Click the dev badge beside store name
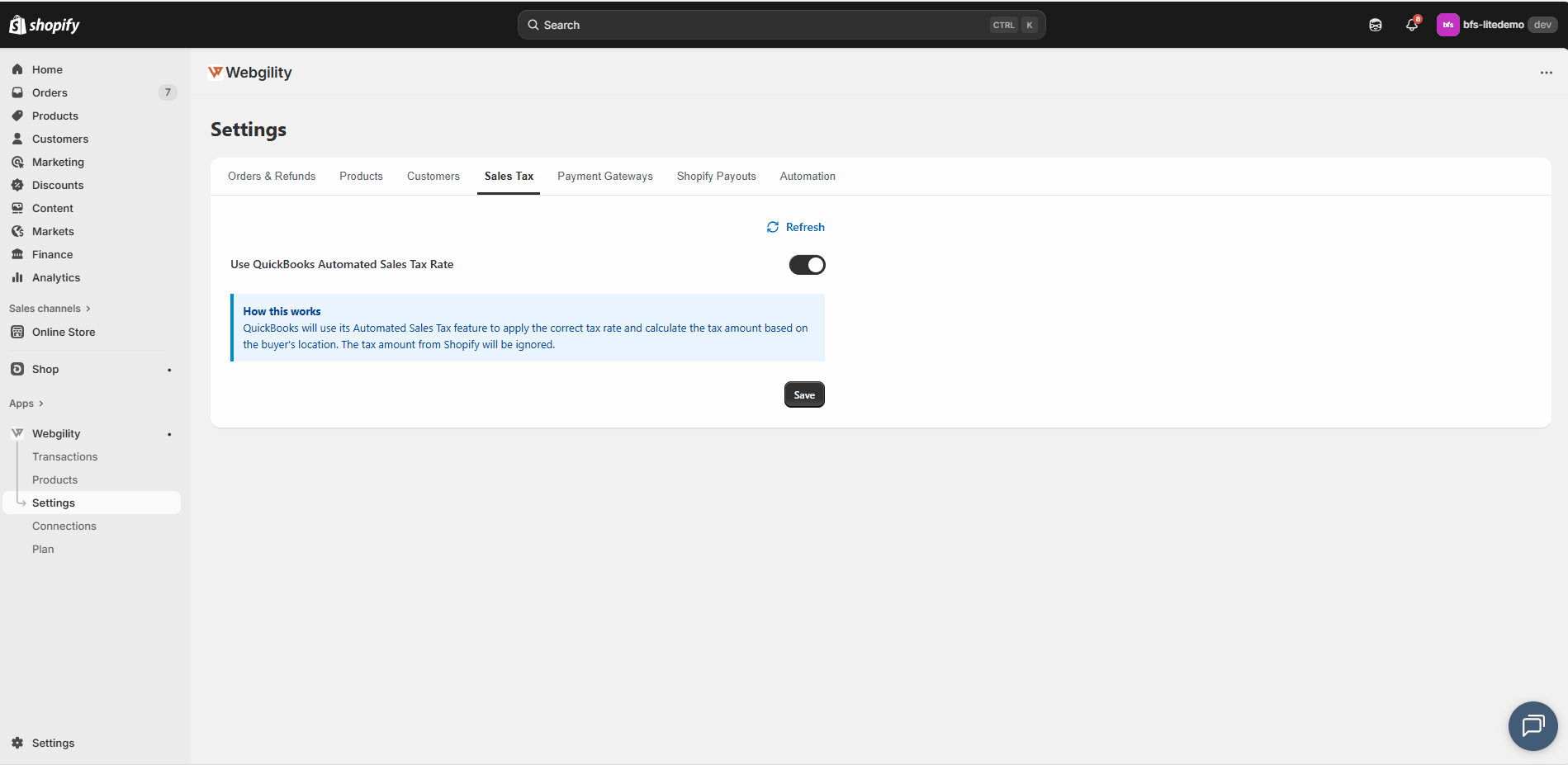The image size is (1568, 765). pos(1542,25)
